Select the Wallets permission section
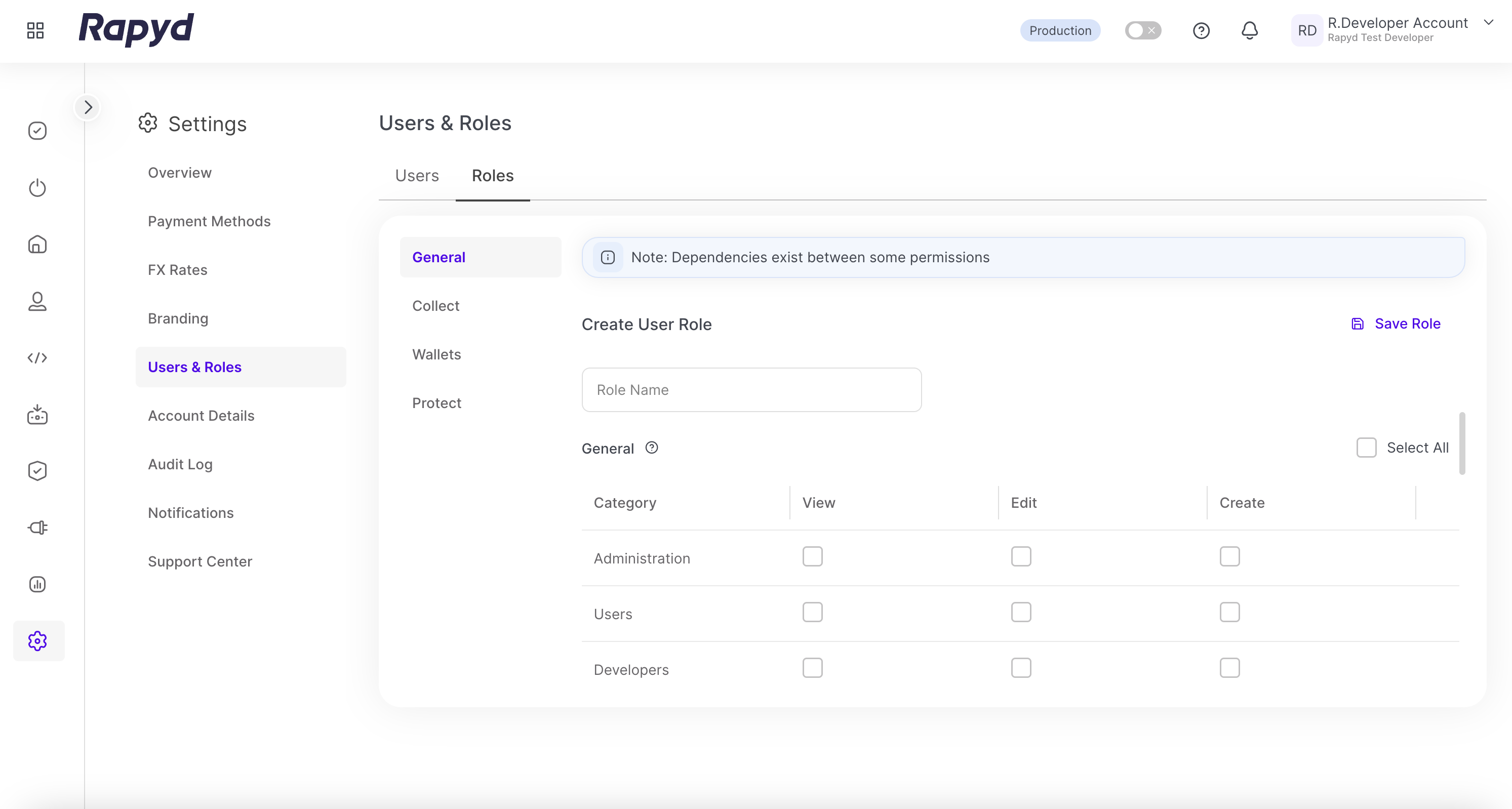This screenshot has width=1512, height=809. [x=436, y=354]
